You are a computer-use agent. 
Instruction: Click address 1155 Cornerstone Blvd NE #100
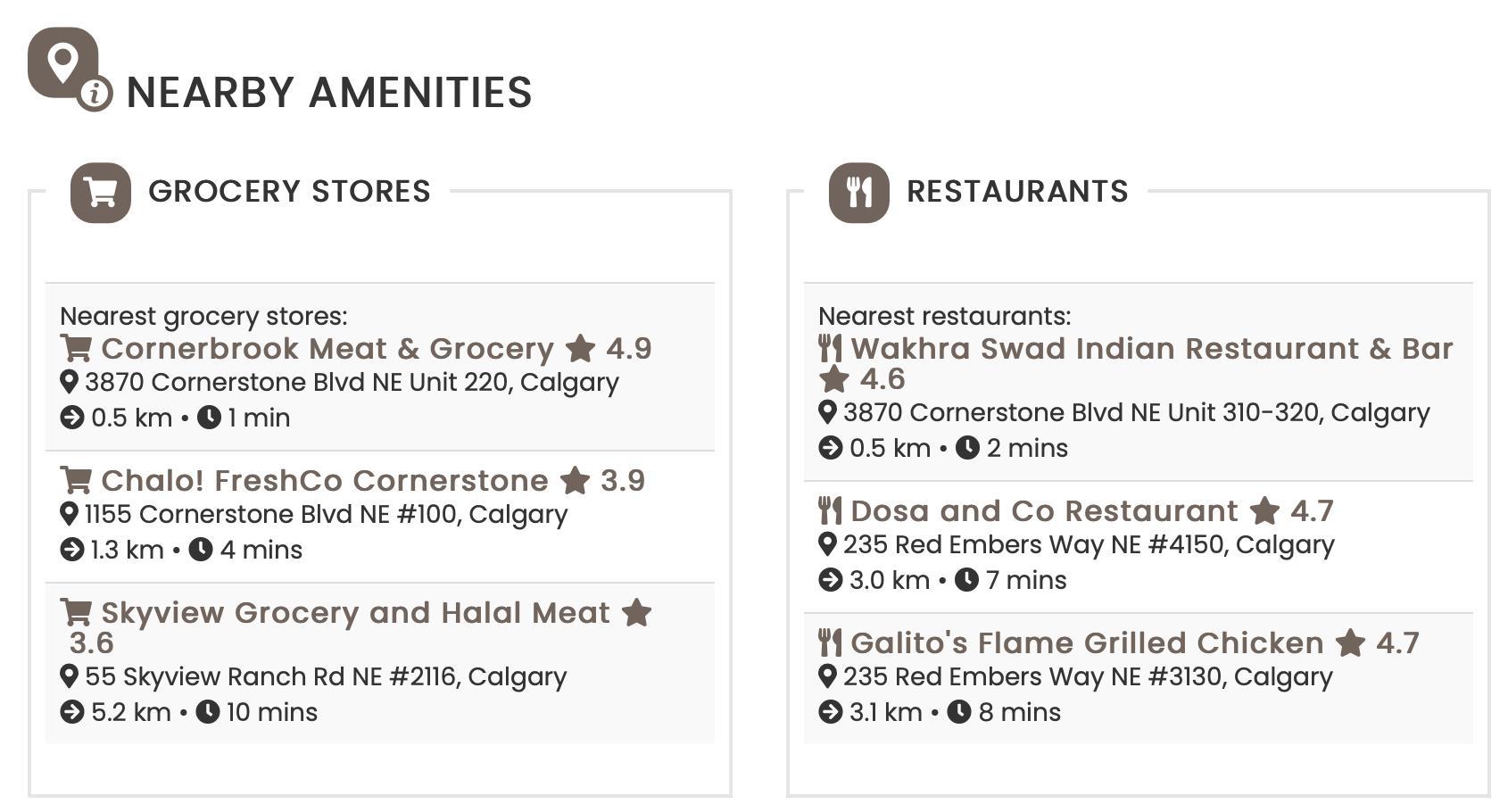326,515
